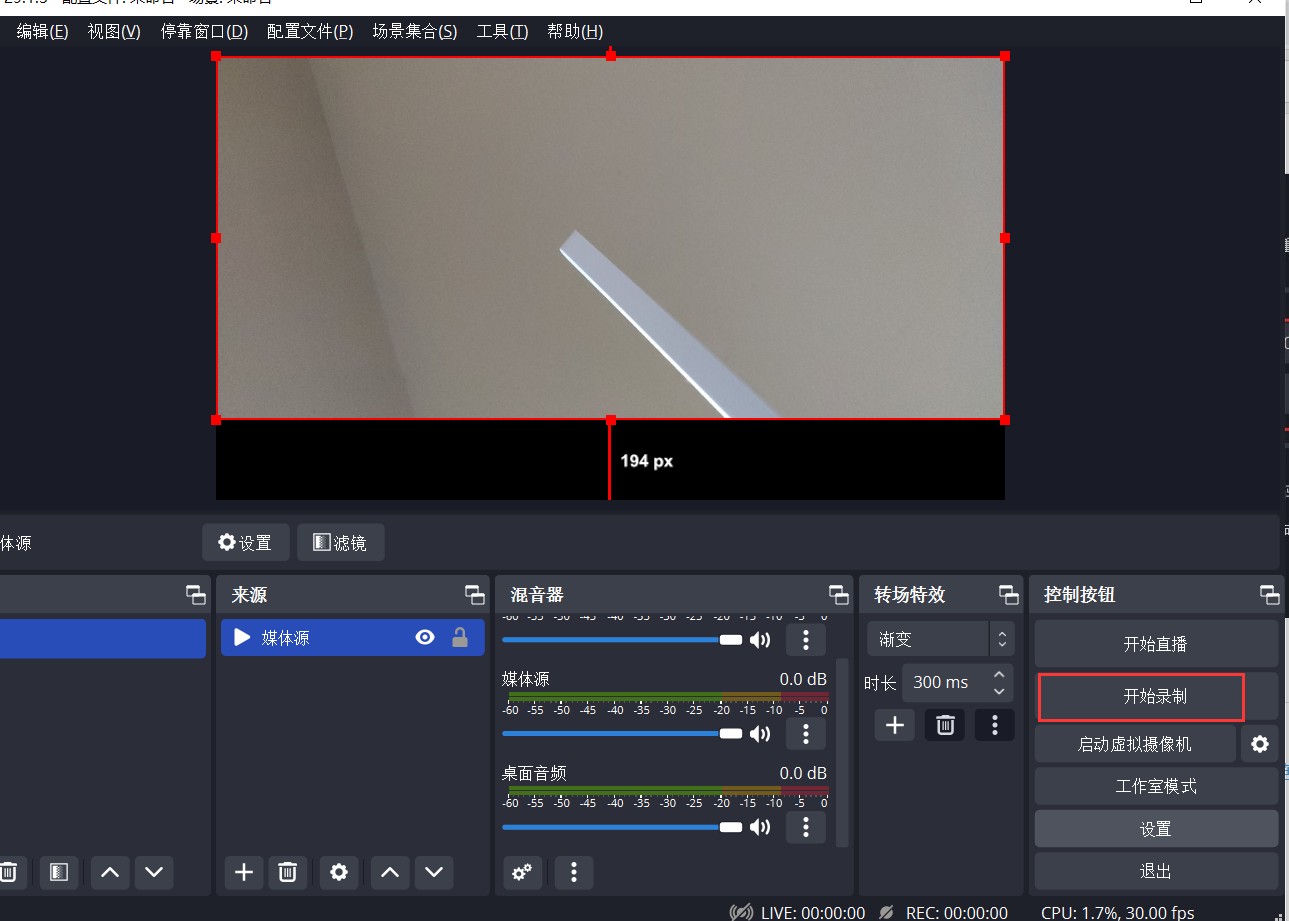Toggle the lock icon on the 媒体源 source
Screen dimensions: 1289x921
tap(460, 637)
